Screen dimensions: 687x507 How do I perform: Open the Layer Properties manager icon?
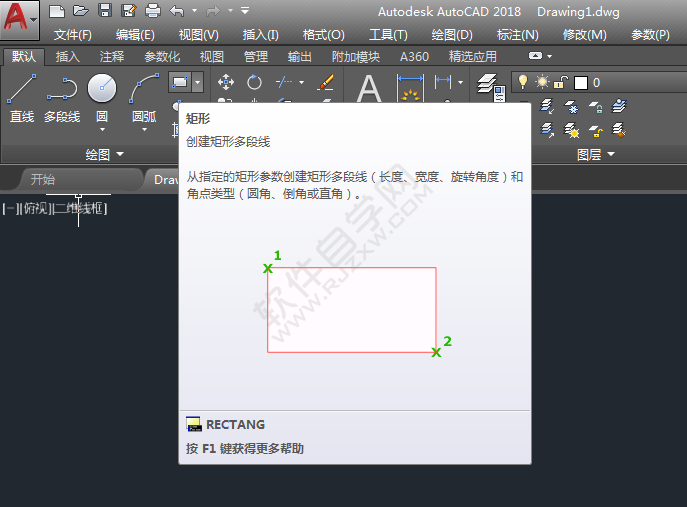click(x=491, y=88)
